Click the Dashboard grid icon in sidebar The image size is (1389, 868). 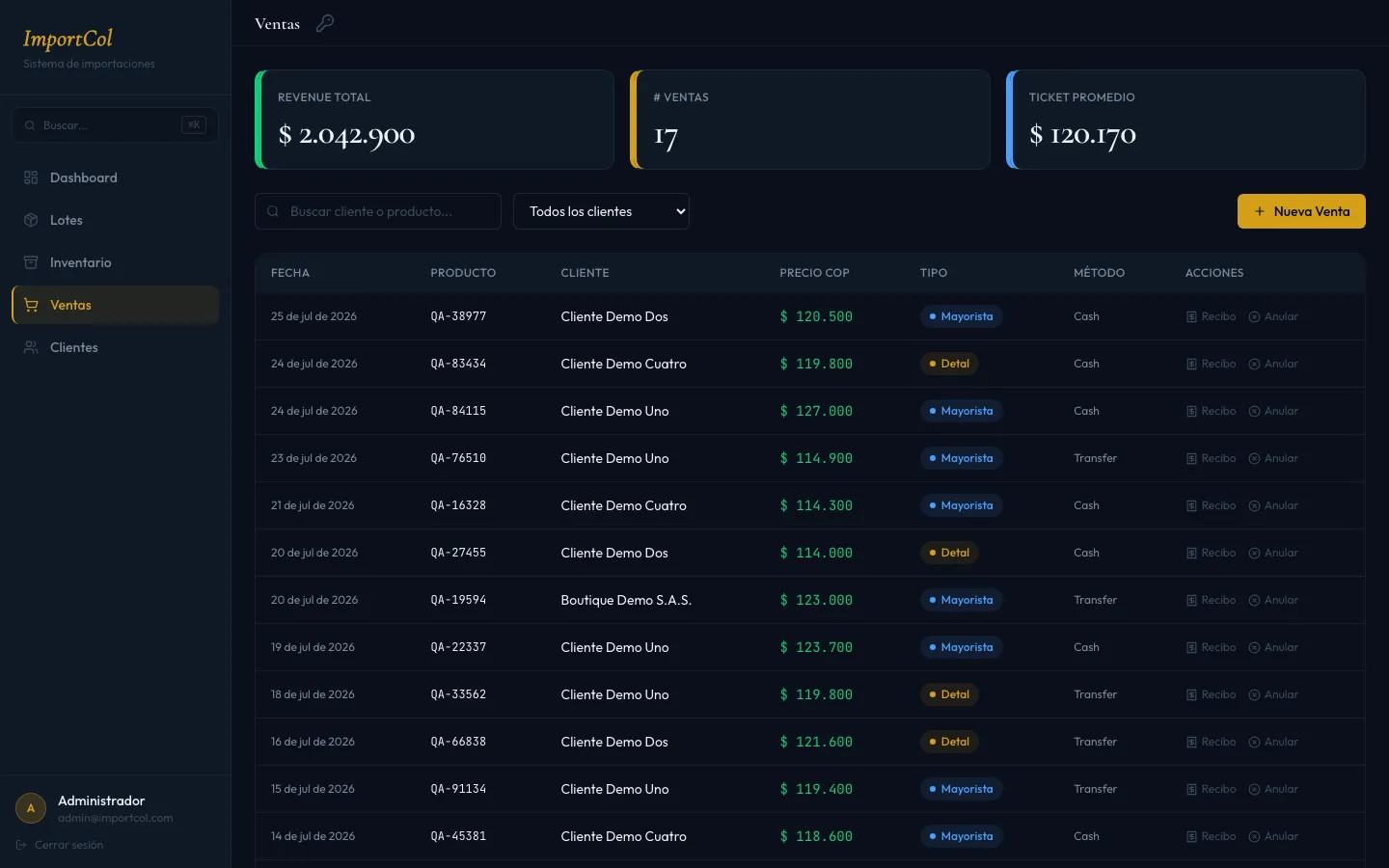31,177
